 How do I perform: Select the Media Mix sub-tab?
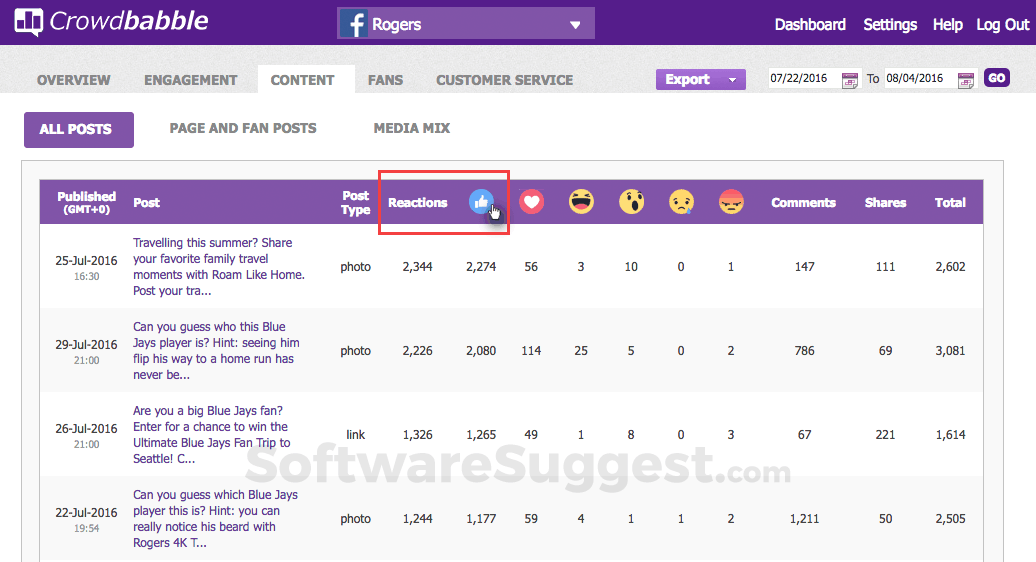point(412,128)
